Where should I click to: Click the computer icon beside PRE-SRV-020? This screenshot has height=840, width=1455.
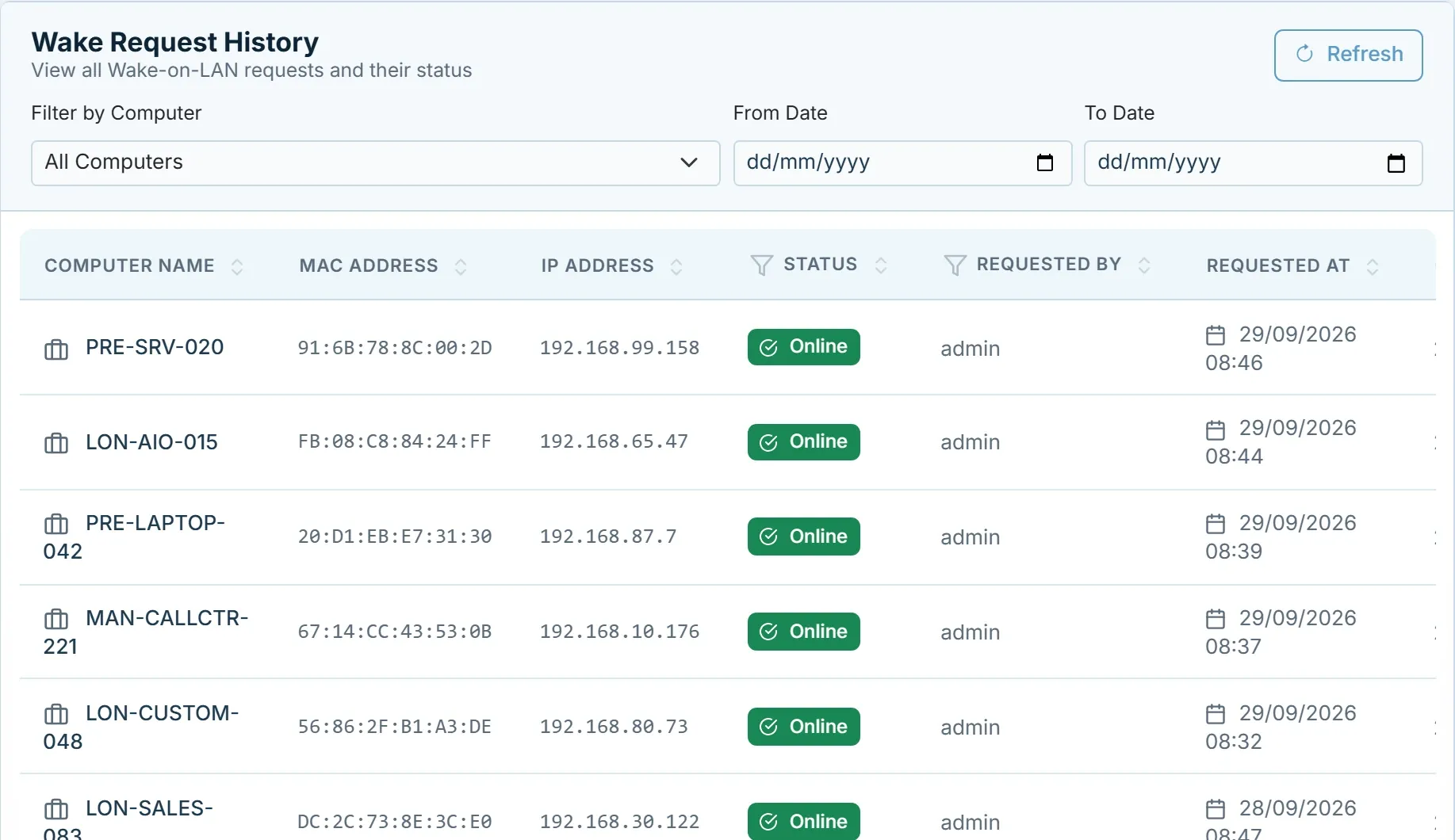56,349
